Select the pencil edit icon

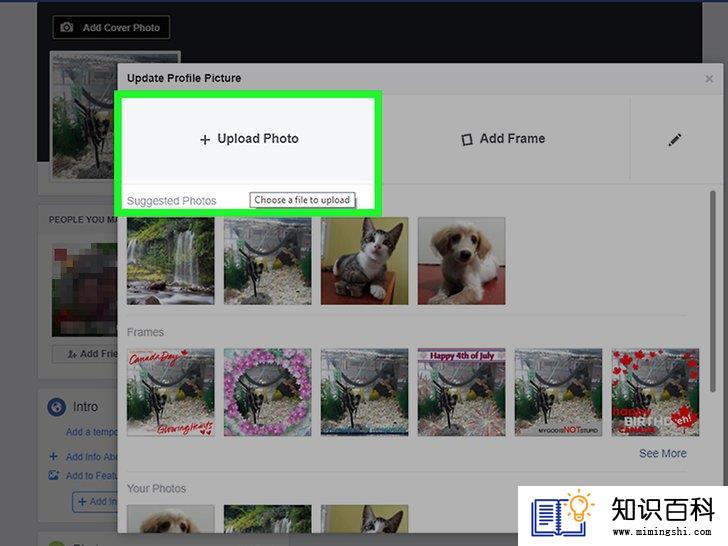tap(675, 139)
